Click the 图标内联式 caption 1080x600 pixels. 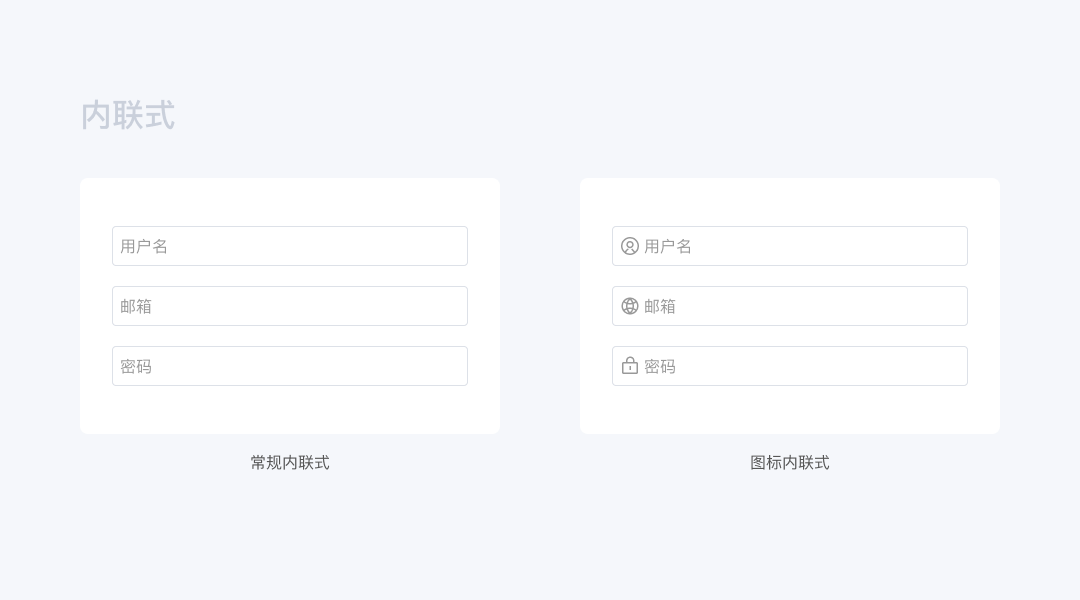(790, 463)
